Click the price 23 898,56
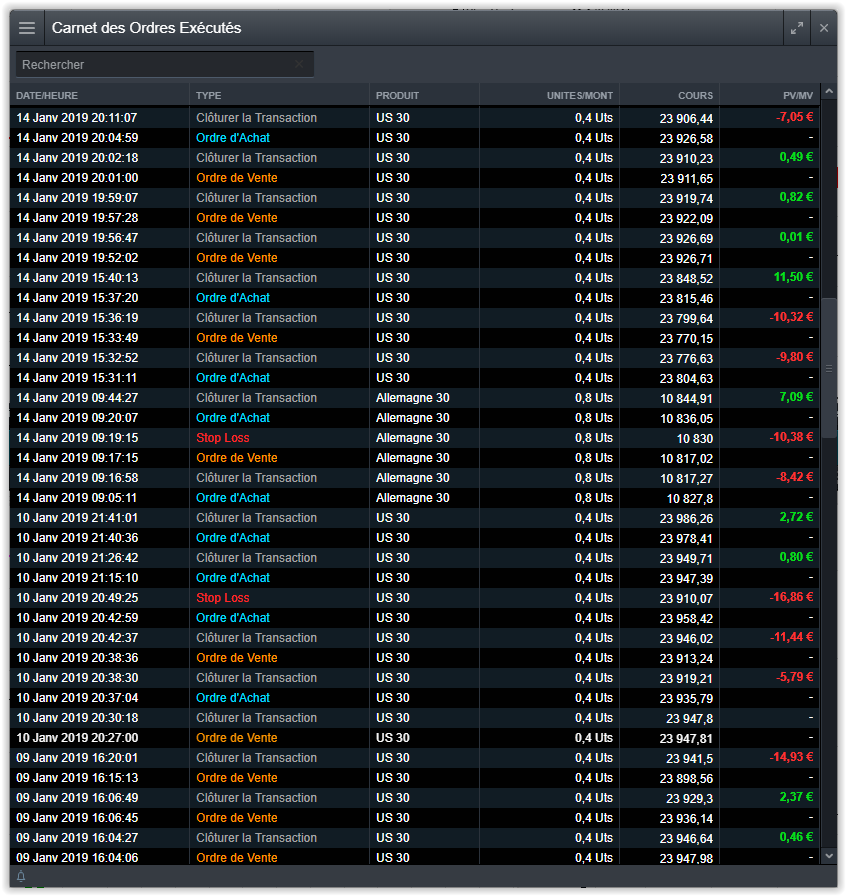The height and width of the screenshot is (896, 846). point(686,778)
